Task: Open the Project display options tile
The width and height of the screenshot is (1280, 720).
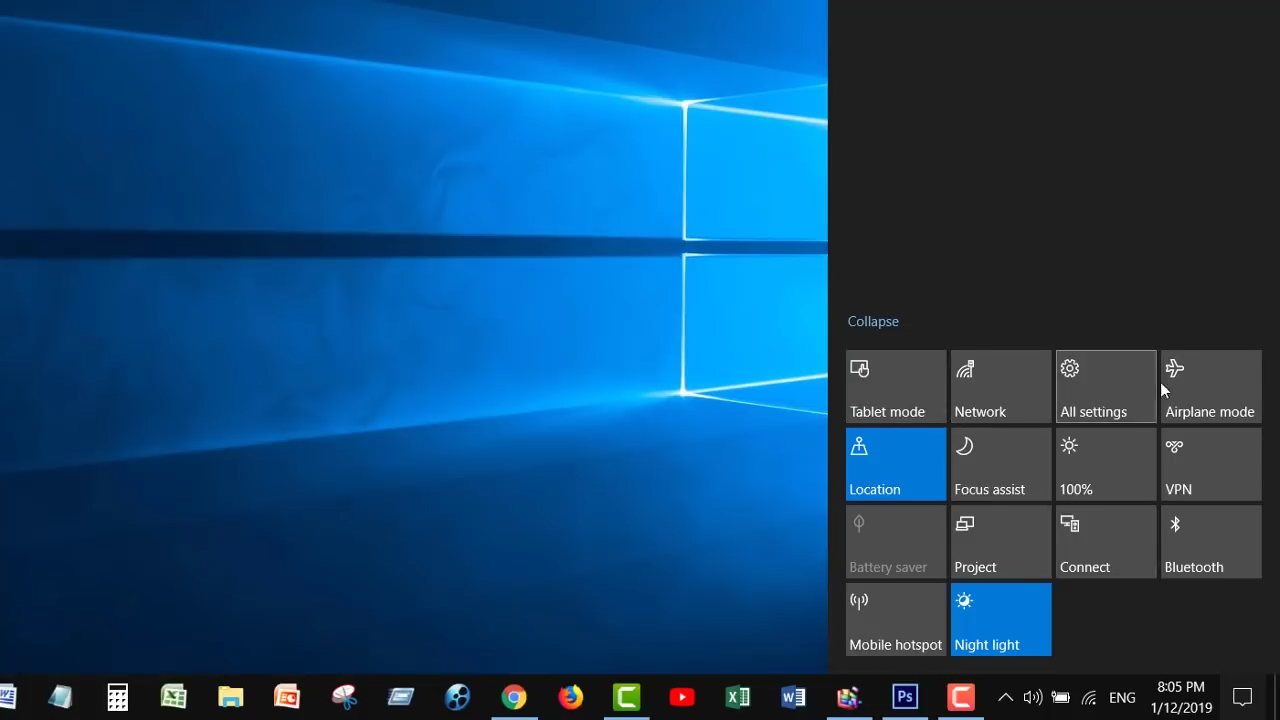Action: pos(1001,542)
